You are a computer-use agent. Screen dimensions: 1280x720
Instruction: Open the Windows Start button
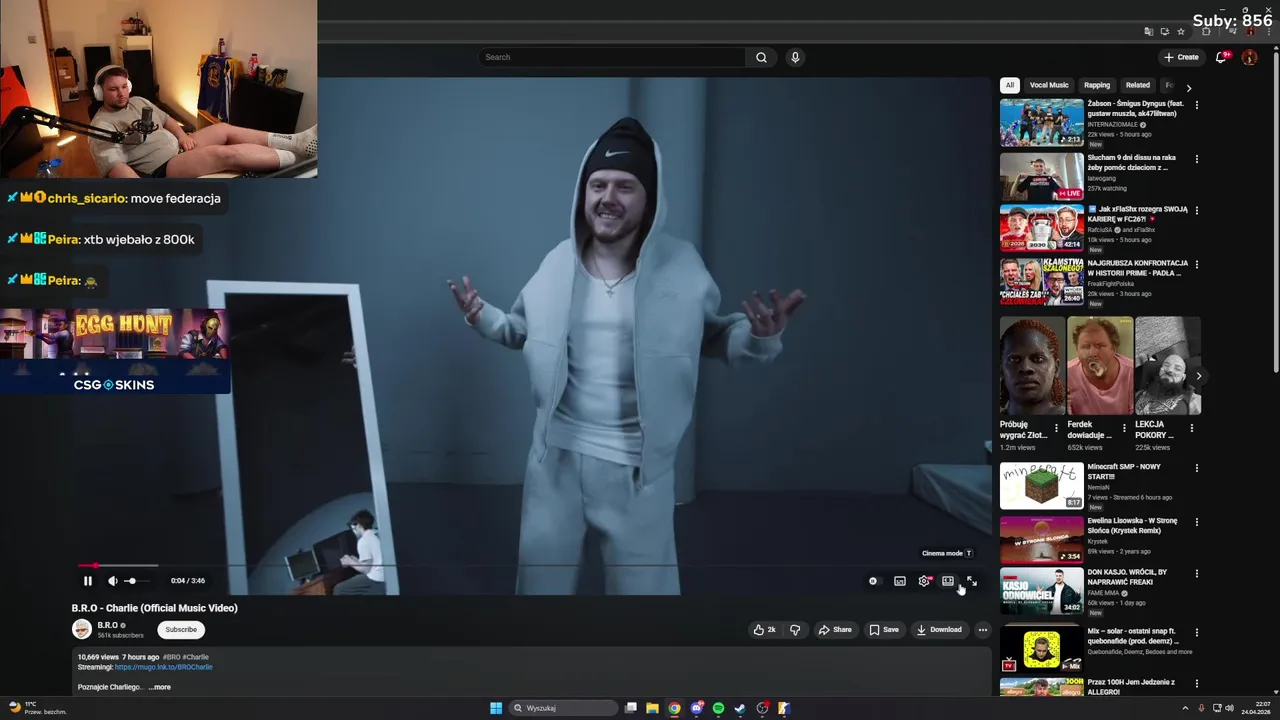(x=496, y=708)
